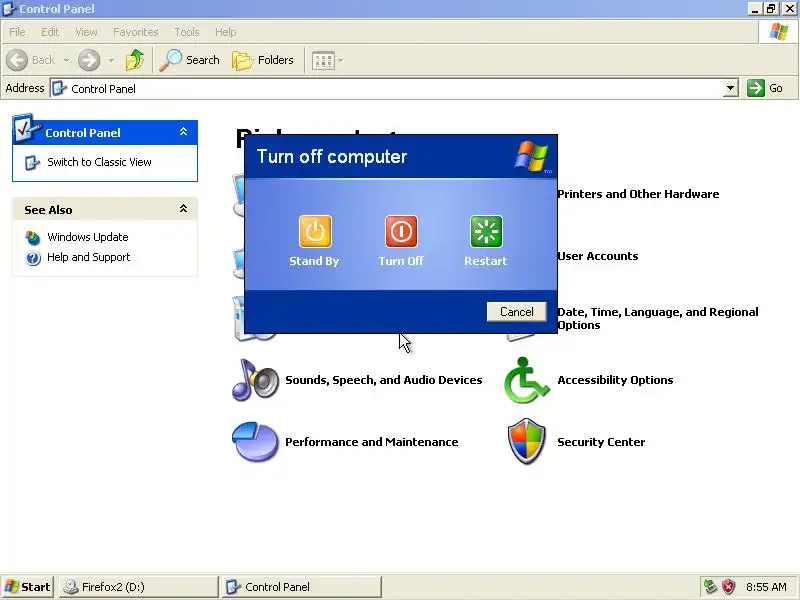This screenshot has height=600, width=800.
Task: Open Sounds, Speech, and Audio Devices icon
Action: click(255, 380)
